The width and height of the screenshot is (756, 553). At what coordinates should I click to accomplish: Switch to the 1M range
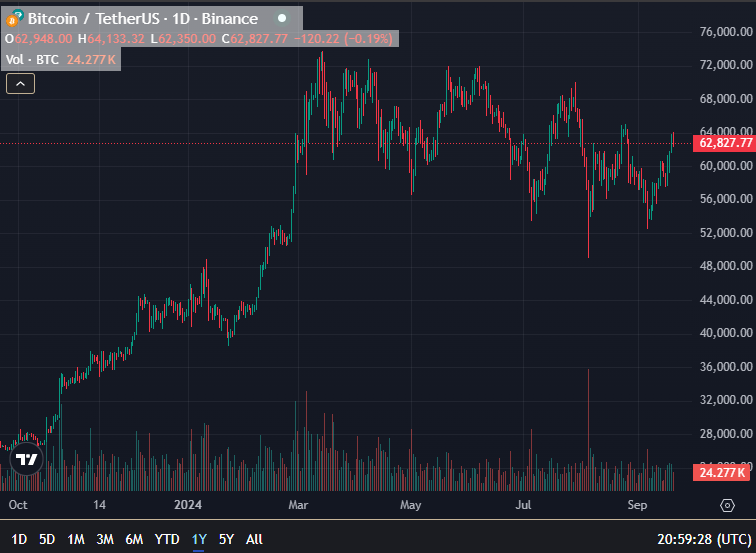76,539
